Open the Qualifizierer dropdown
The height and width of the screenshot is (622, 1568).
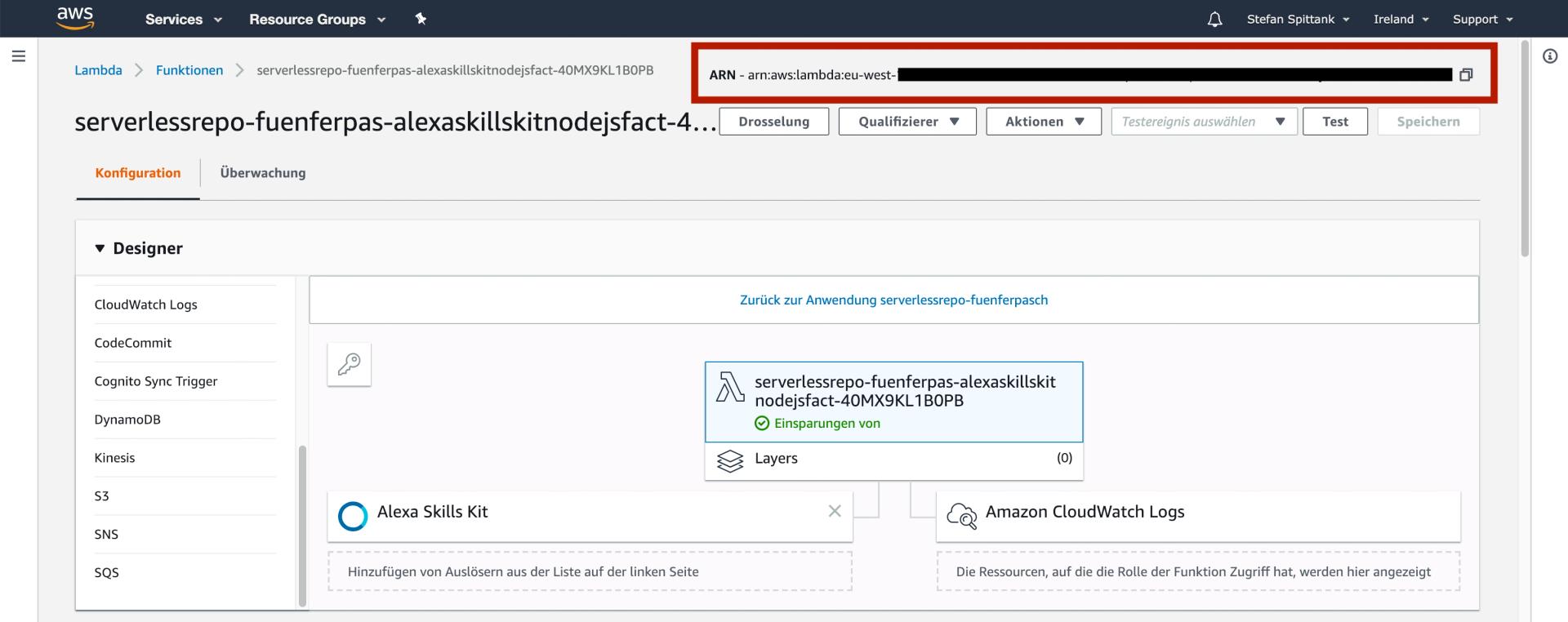[907, 122]
